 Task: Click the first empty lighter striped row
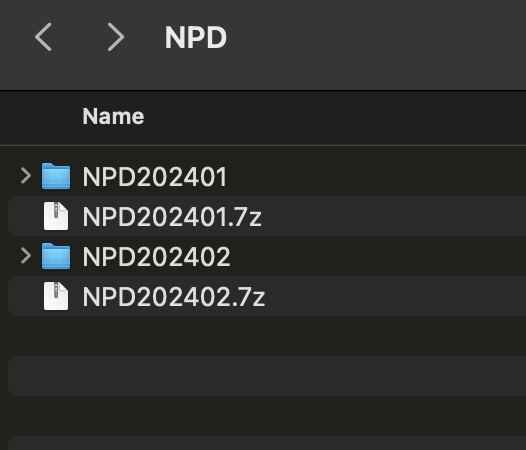point(267,376)
